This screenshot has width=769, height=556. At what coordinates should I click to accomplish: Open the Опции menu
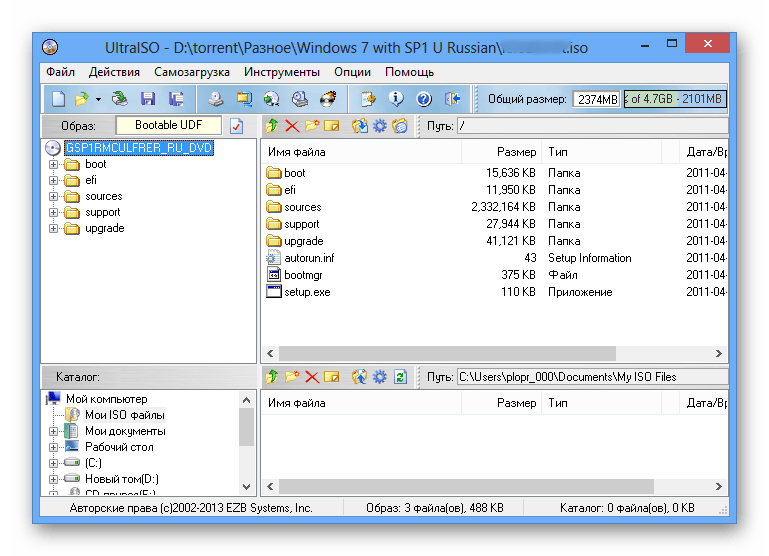click(352, 72)
